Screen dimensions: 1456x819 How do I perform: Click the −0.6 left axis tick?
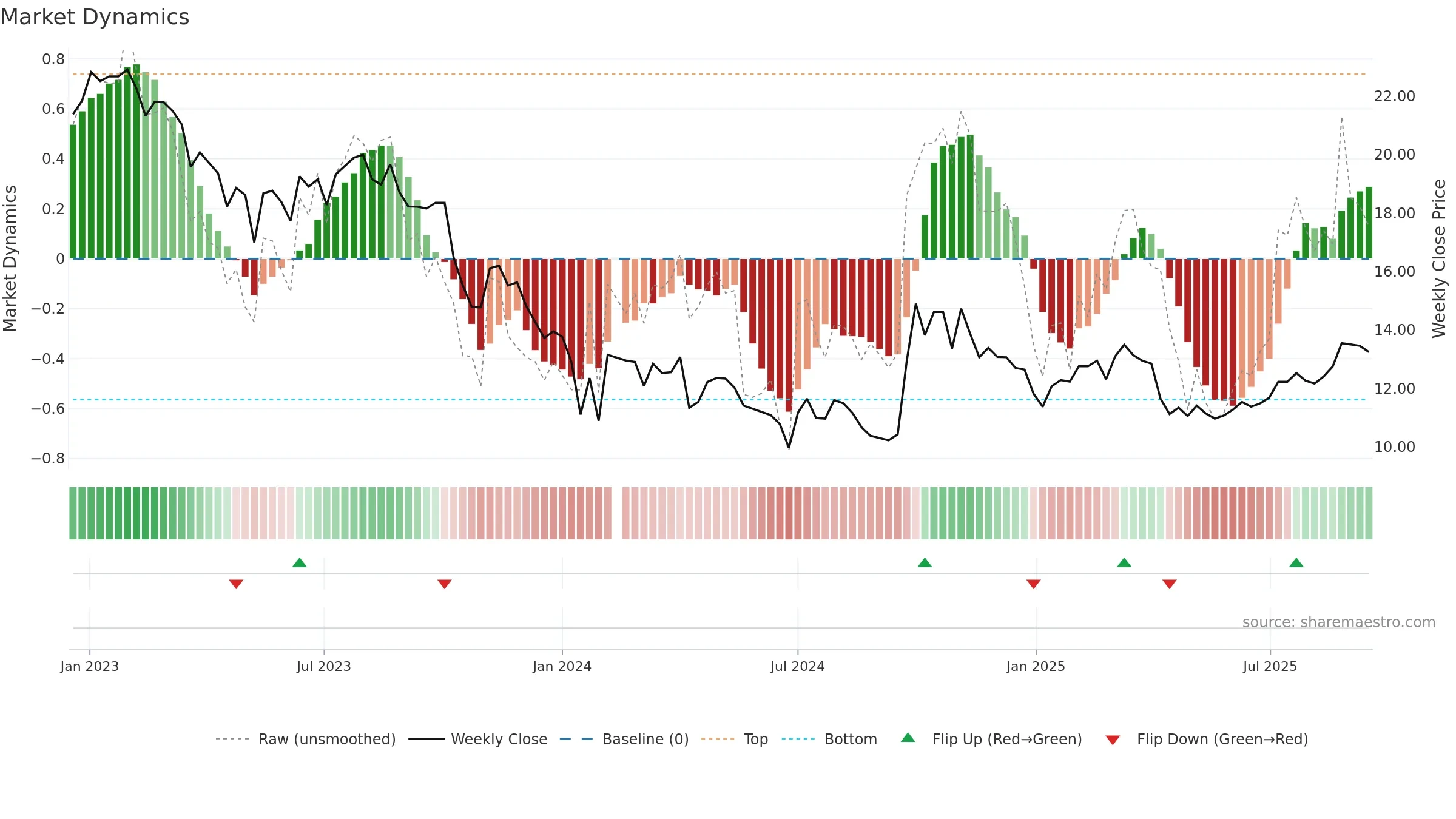coord(48,409)
